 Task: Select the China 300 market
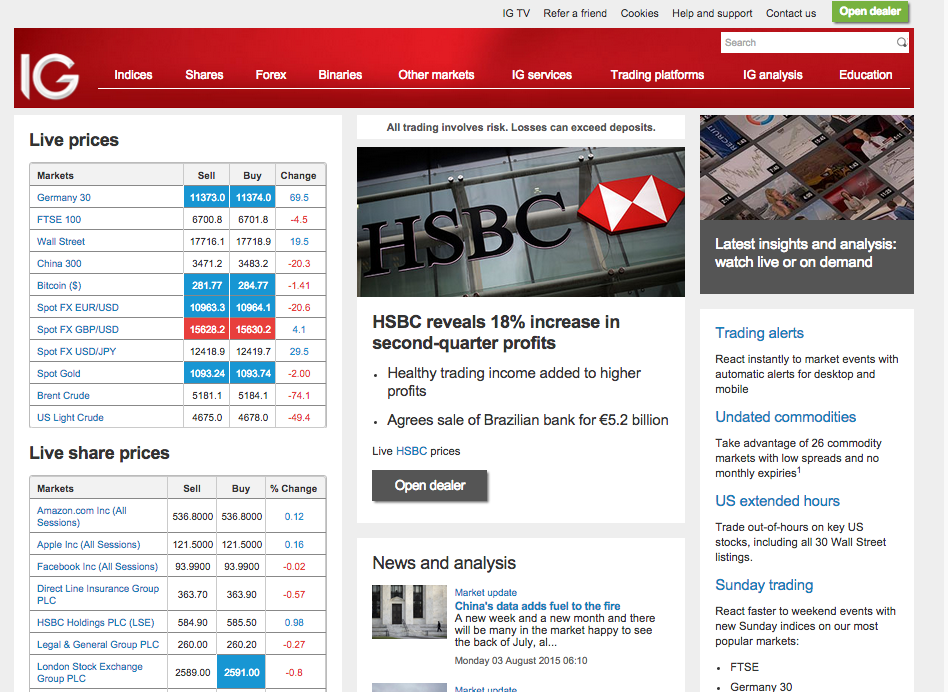pos(59,264)
